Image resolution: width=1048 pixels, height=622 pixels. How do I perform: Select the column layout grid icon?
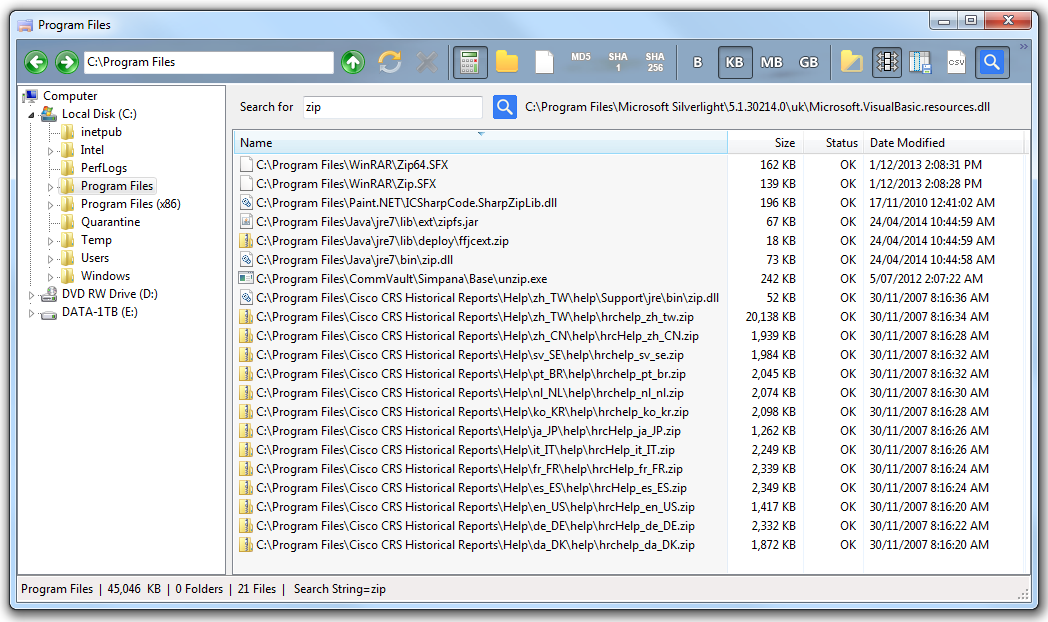click(x=887, y=61)
